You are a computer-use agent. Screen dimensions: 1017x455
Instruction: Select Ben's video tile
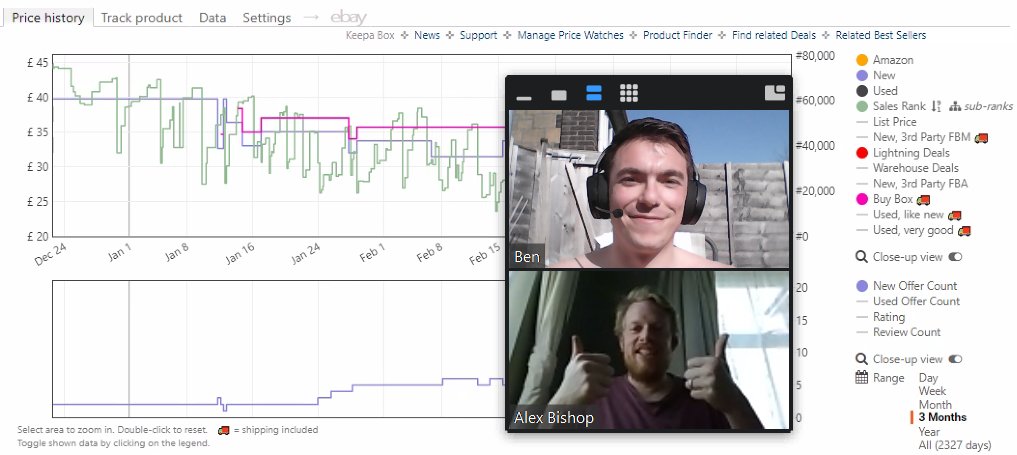tap(649, 189)
